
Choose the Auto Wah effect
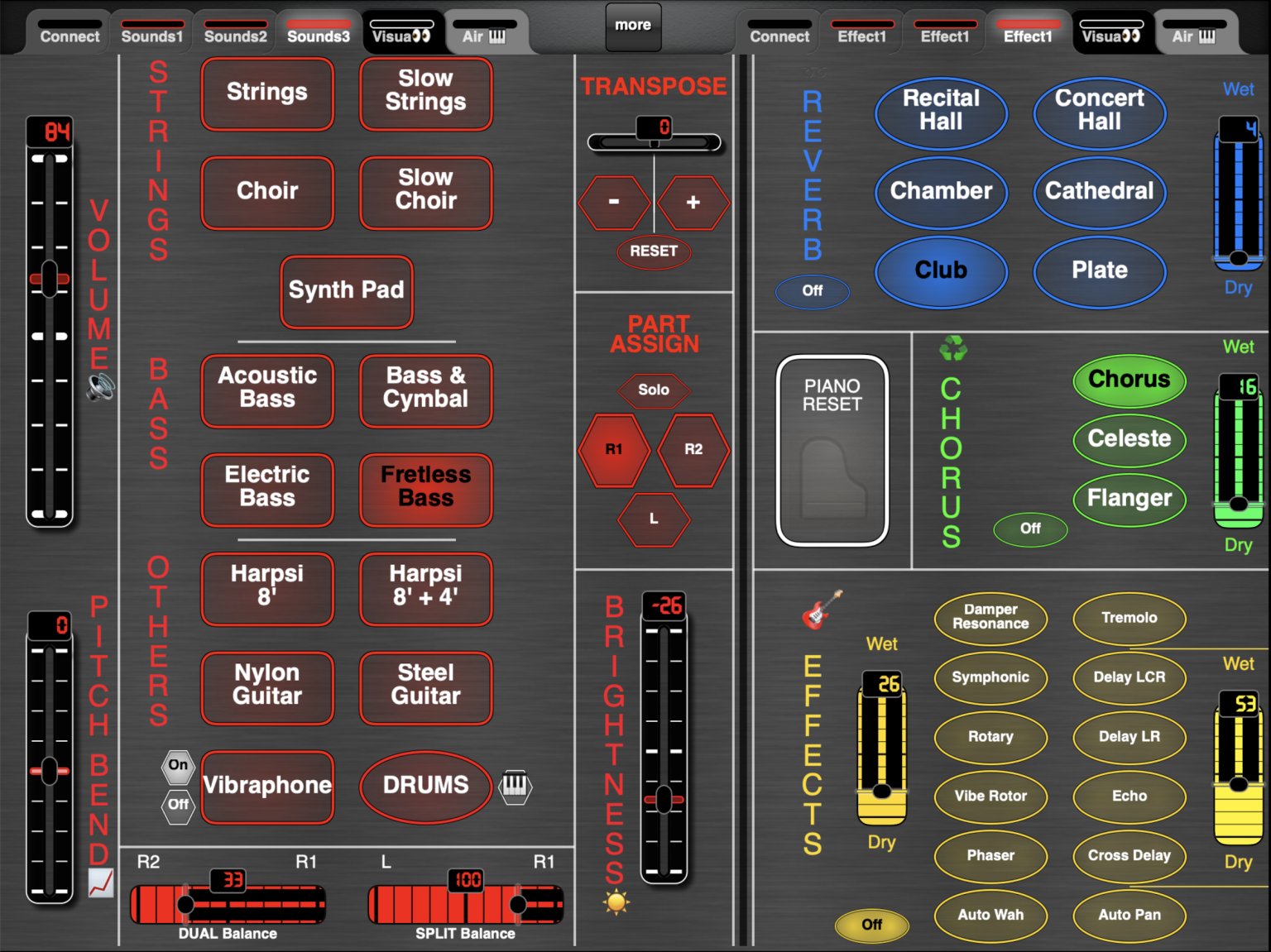pos(990,915)
